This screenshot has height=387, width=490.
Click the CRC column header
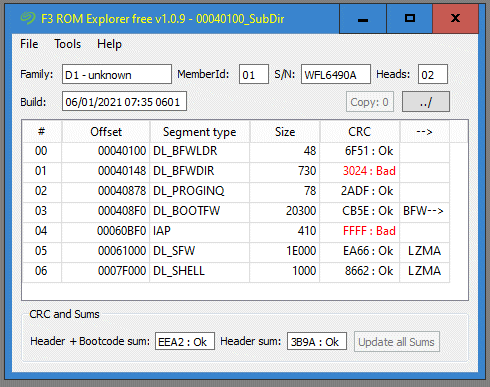(x=360, y=132)
